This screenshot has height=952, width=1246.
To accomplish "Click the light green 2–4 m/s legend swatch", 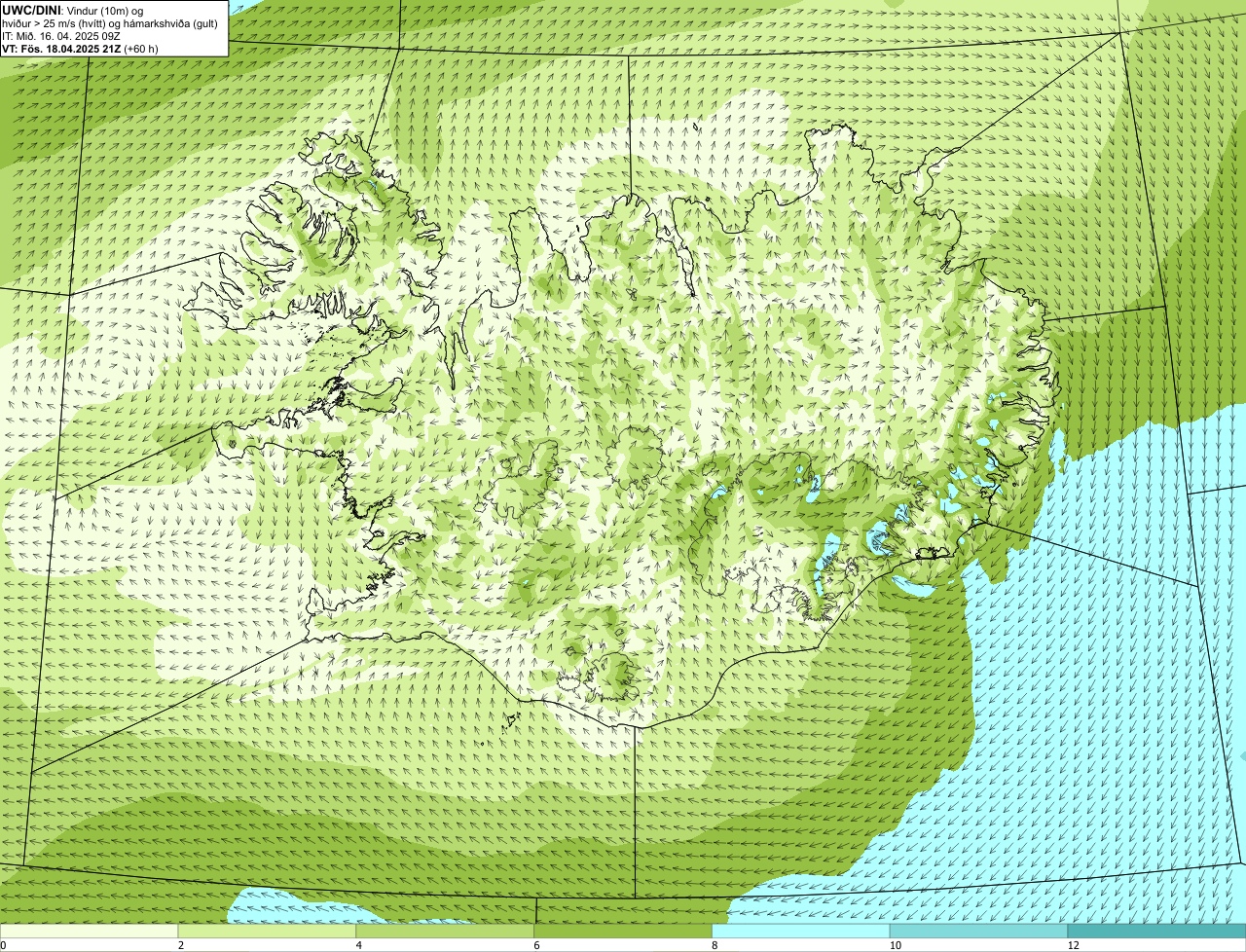I will (267, 932).
